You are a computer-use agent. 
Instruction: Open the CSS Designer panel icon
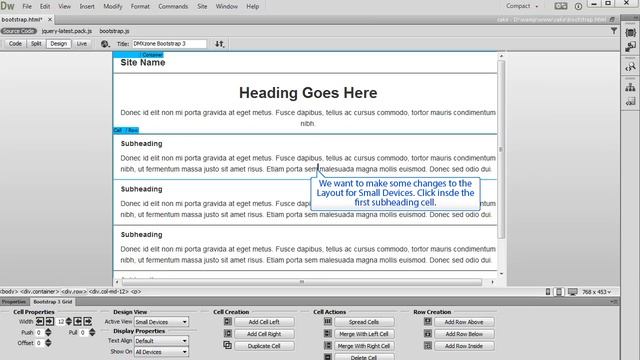(x=630, y=33)
